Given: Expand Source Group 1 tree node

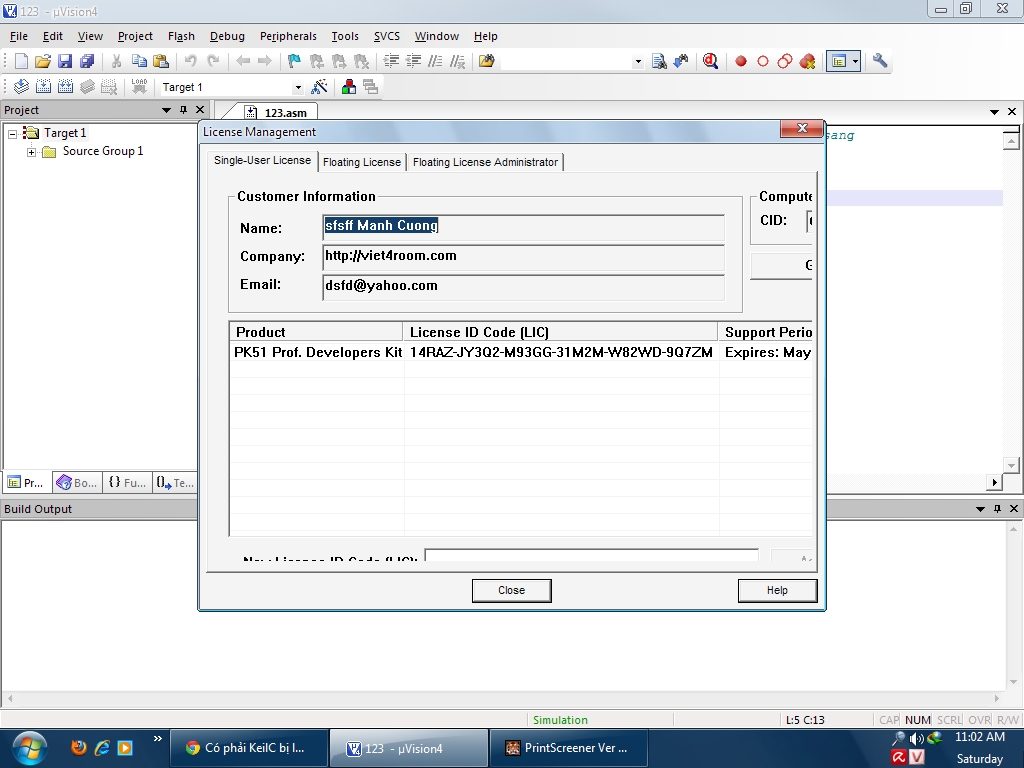Looking at the screenshot, I should (31, 152).
